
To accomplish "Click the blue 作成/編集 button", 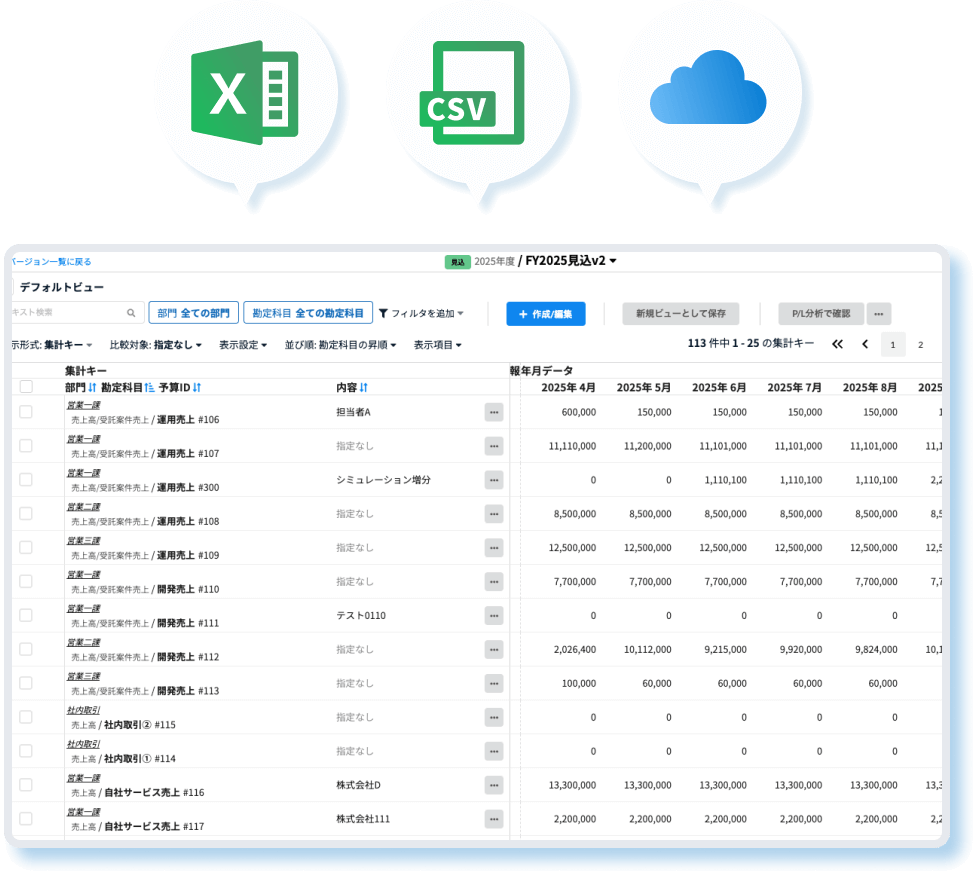I will coord(545,313).
